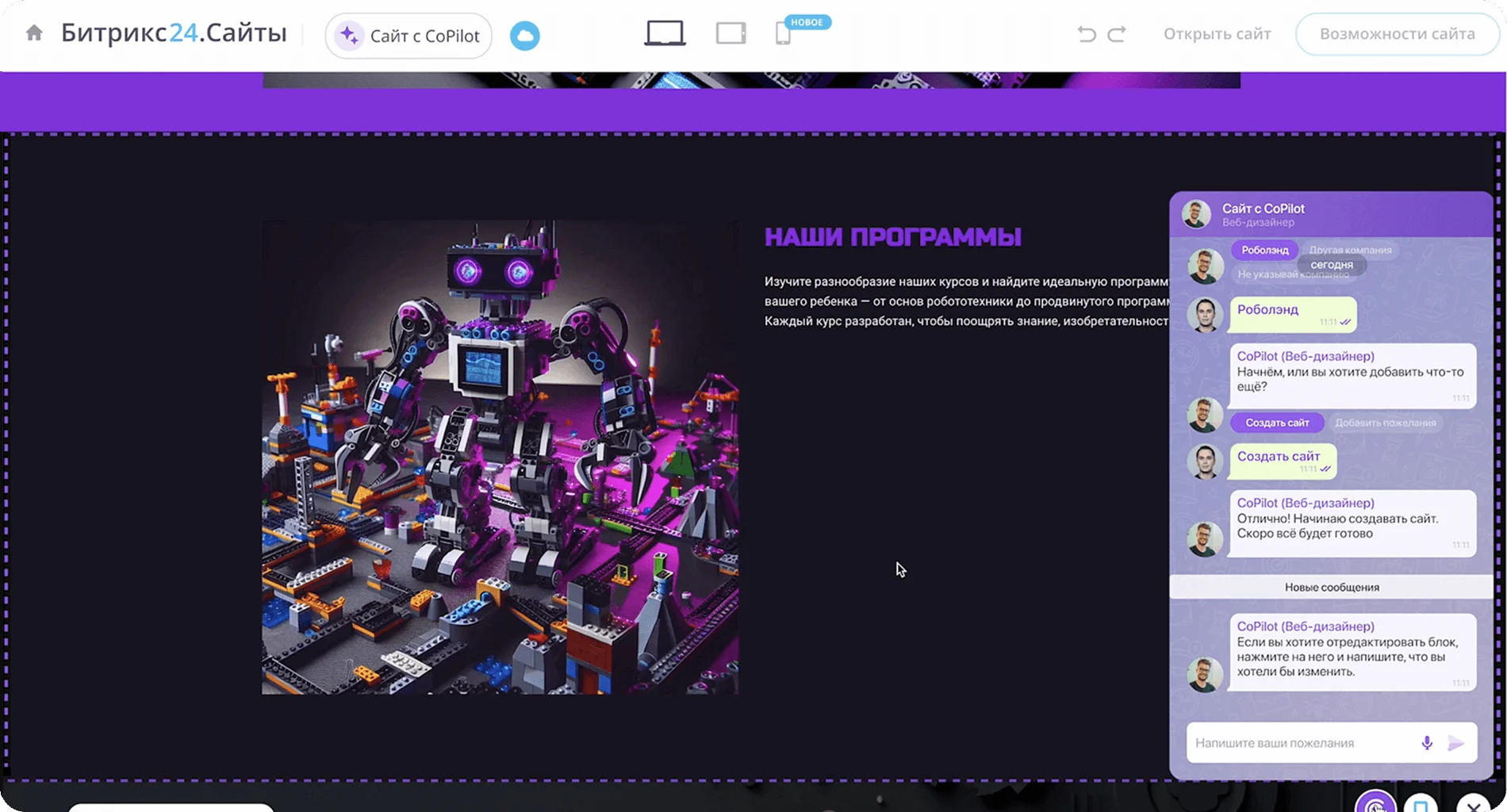Switch to desktop preview mode

pyautogui.click(x=665, y=33)
